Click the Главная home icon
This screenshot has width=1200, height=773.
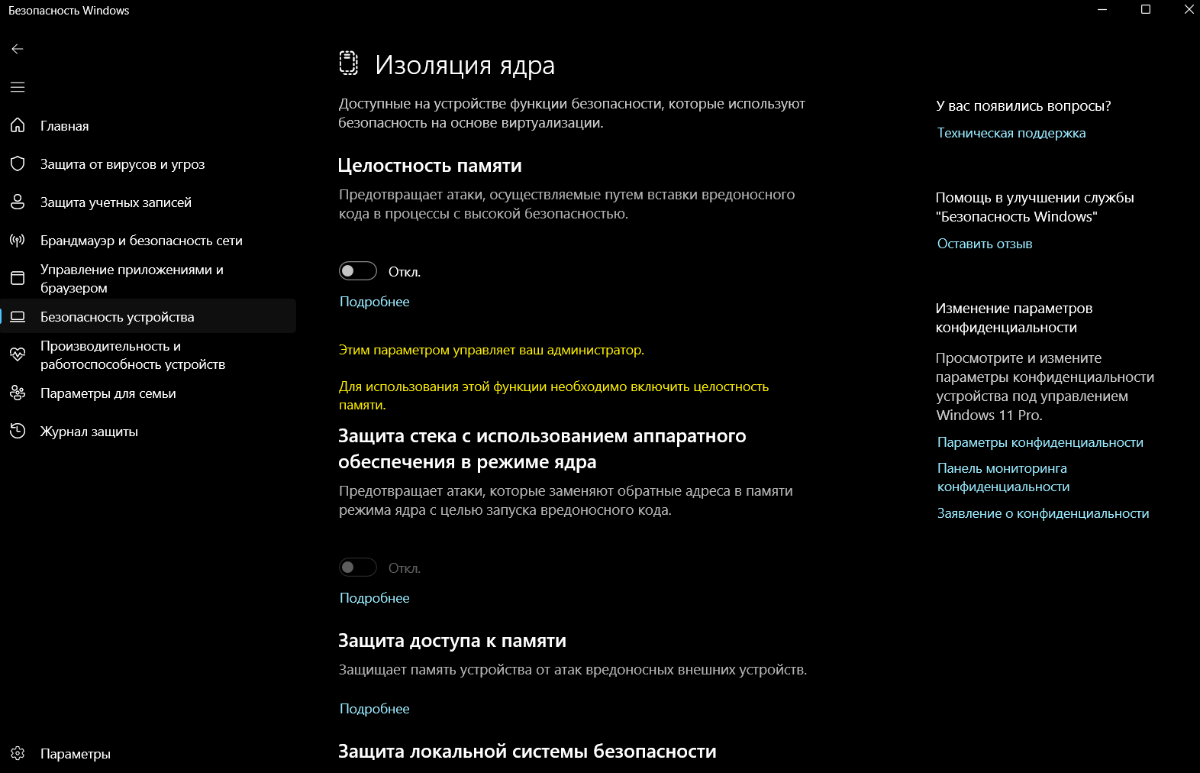click(x=17, y=126)
